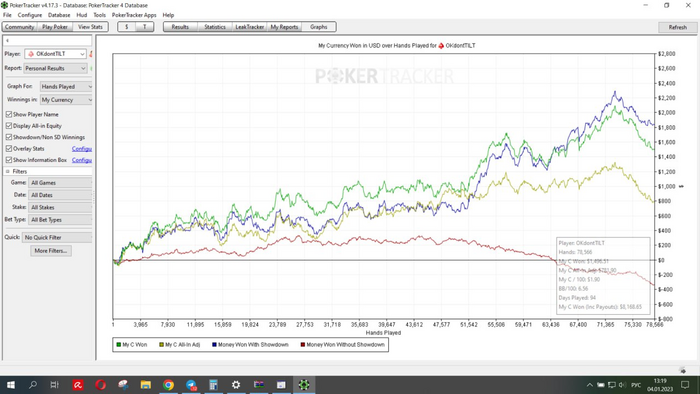
Task: Click the player icon beside the OKdontTILT field
Action: (31, 54)
